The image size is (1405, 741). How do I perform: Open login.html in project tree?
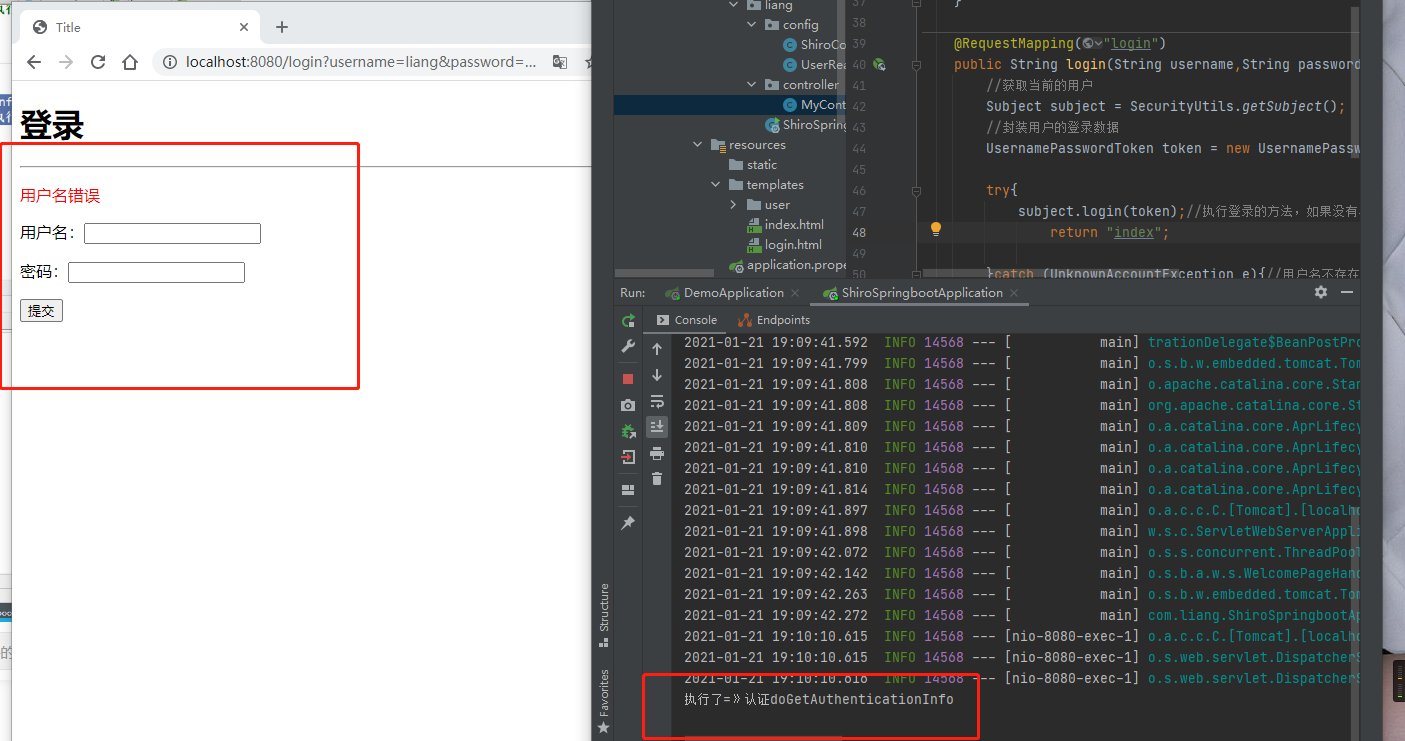785,245
